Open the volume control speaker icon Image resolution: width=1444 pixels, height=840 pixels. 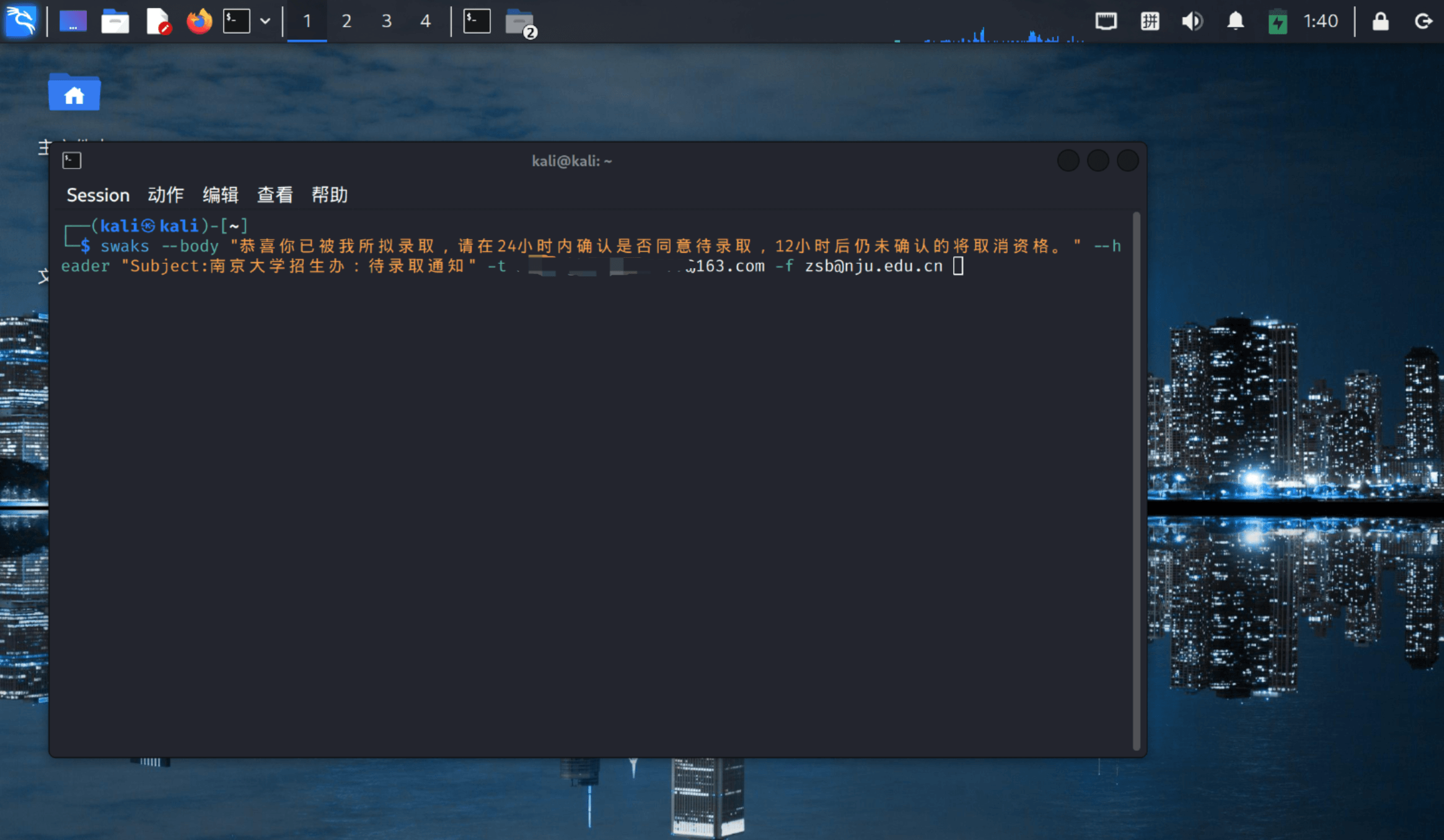click(1191, 21)
